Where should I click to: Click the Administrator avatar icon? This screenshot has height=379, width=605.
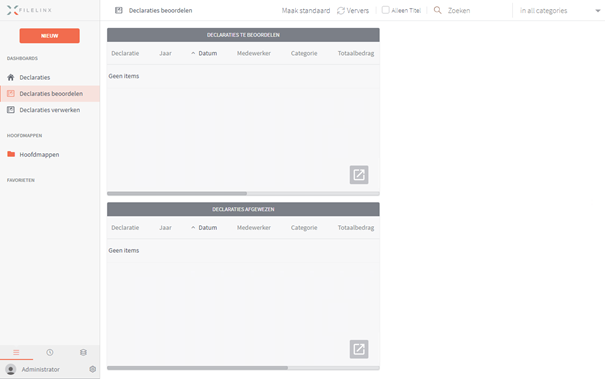(x=11, y=369)
